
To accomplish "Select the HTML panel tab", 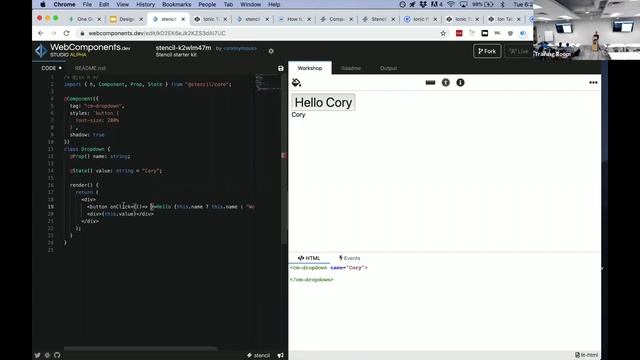I will (309, 258).
